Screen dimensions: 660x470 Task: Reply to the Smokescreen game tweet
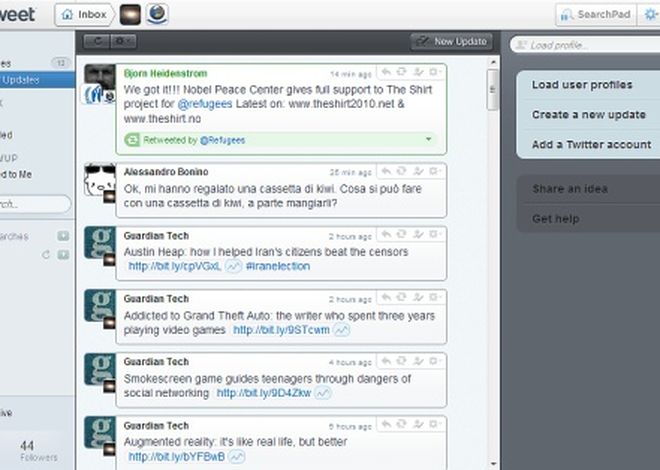386,361
